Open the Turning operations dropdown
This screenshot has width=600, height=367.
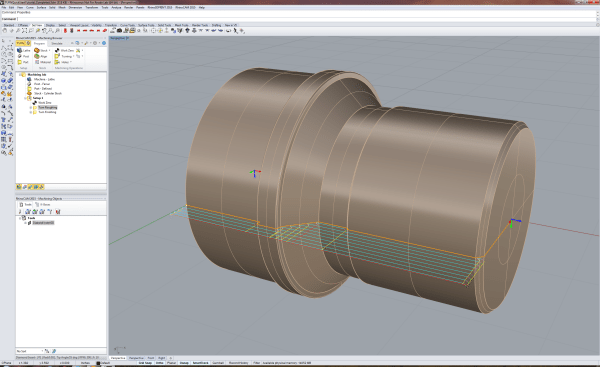(x=73, y=56)
